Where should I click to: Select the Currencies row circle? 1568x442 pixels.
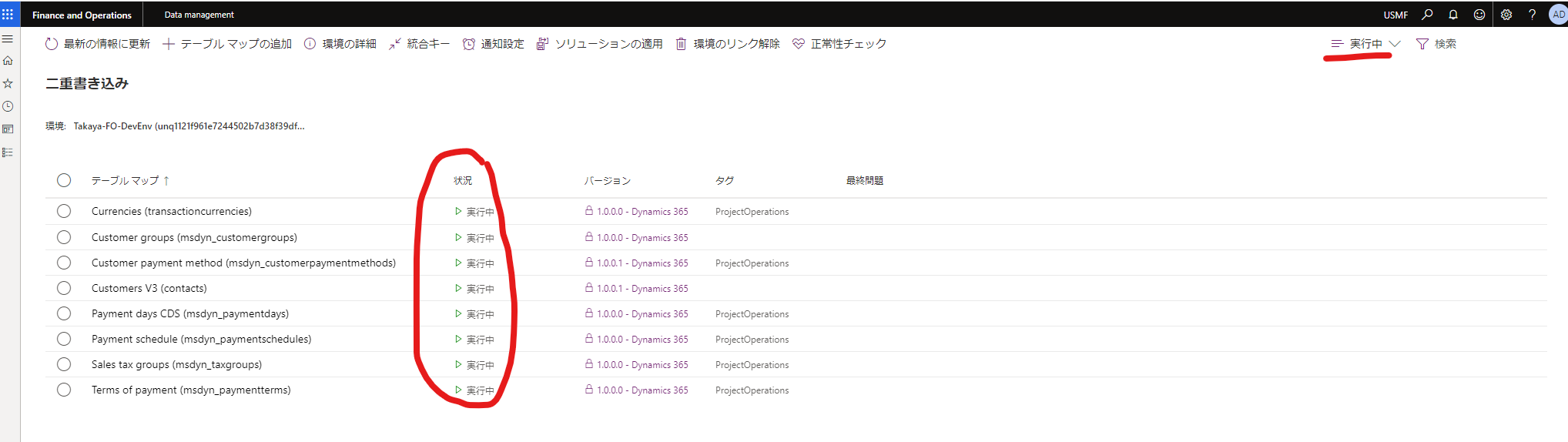pyautogui.click(x=64, y=211)
